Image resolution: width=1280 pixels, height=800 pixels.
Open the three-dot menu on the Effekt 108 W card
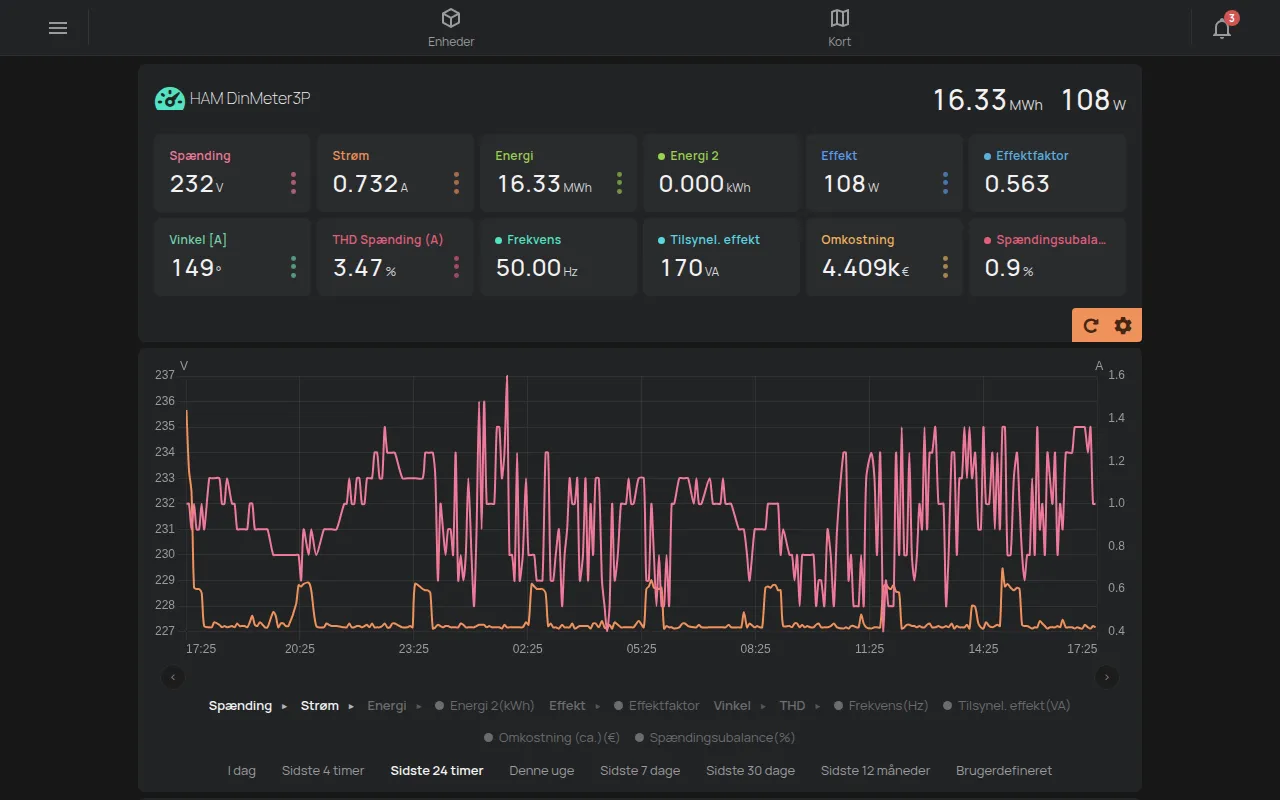[x=945, y=183]
